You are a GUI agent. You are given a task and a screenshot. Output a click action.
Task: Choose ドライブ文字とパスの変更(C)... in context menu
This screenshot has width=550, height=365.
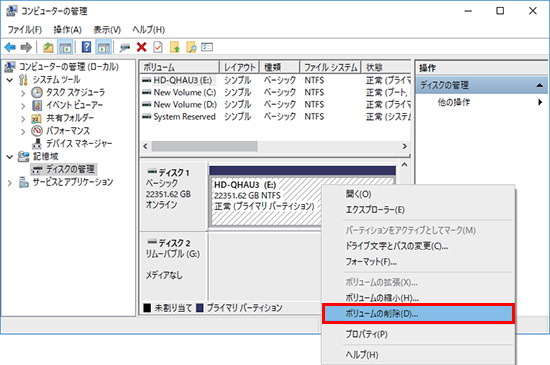418,246
